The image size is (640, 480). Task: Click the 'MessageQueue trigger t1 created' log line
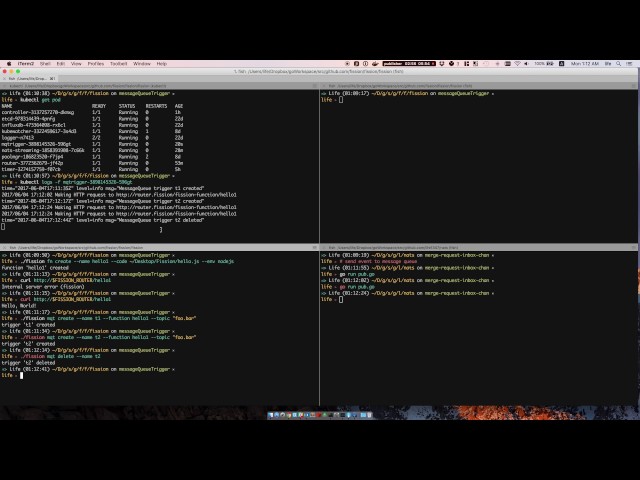coord(102,189)
